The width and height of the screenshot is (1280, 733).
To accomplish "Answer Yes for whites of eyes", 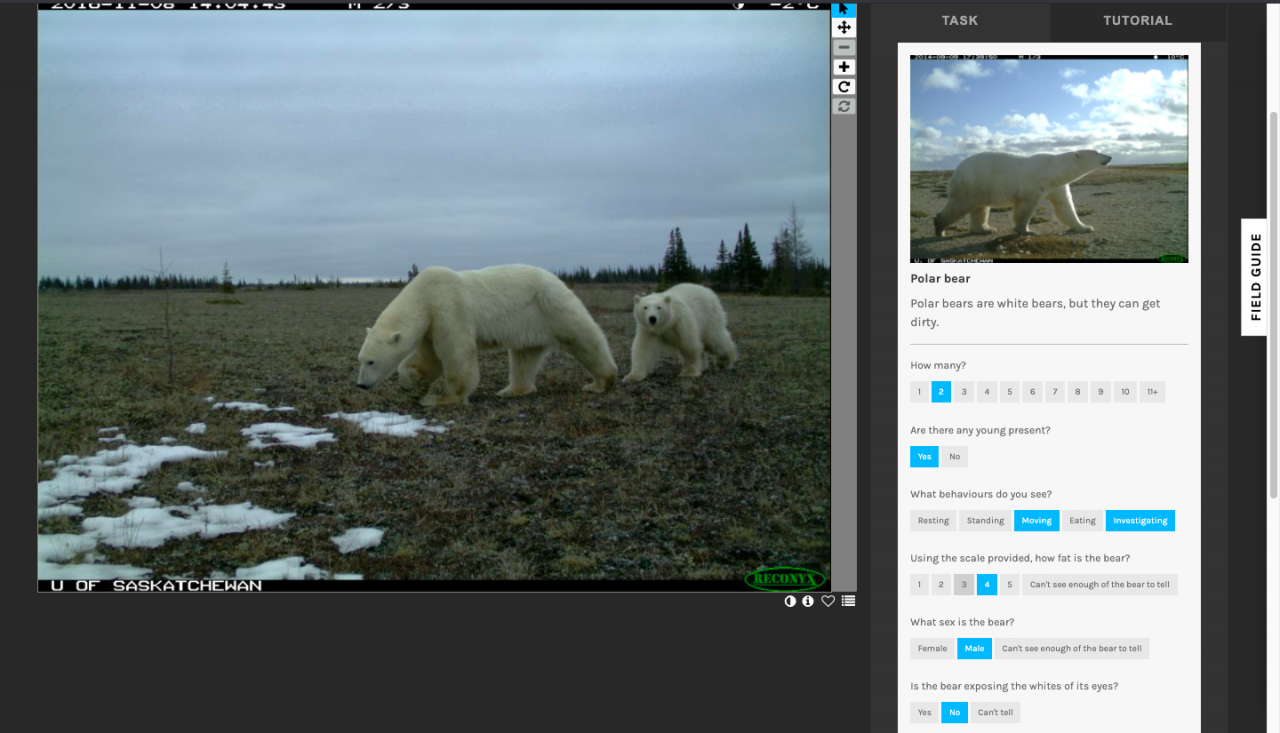I will [924, 713].
